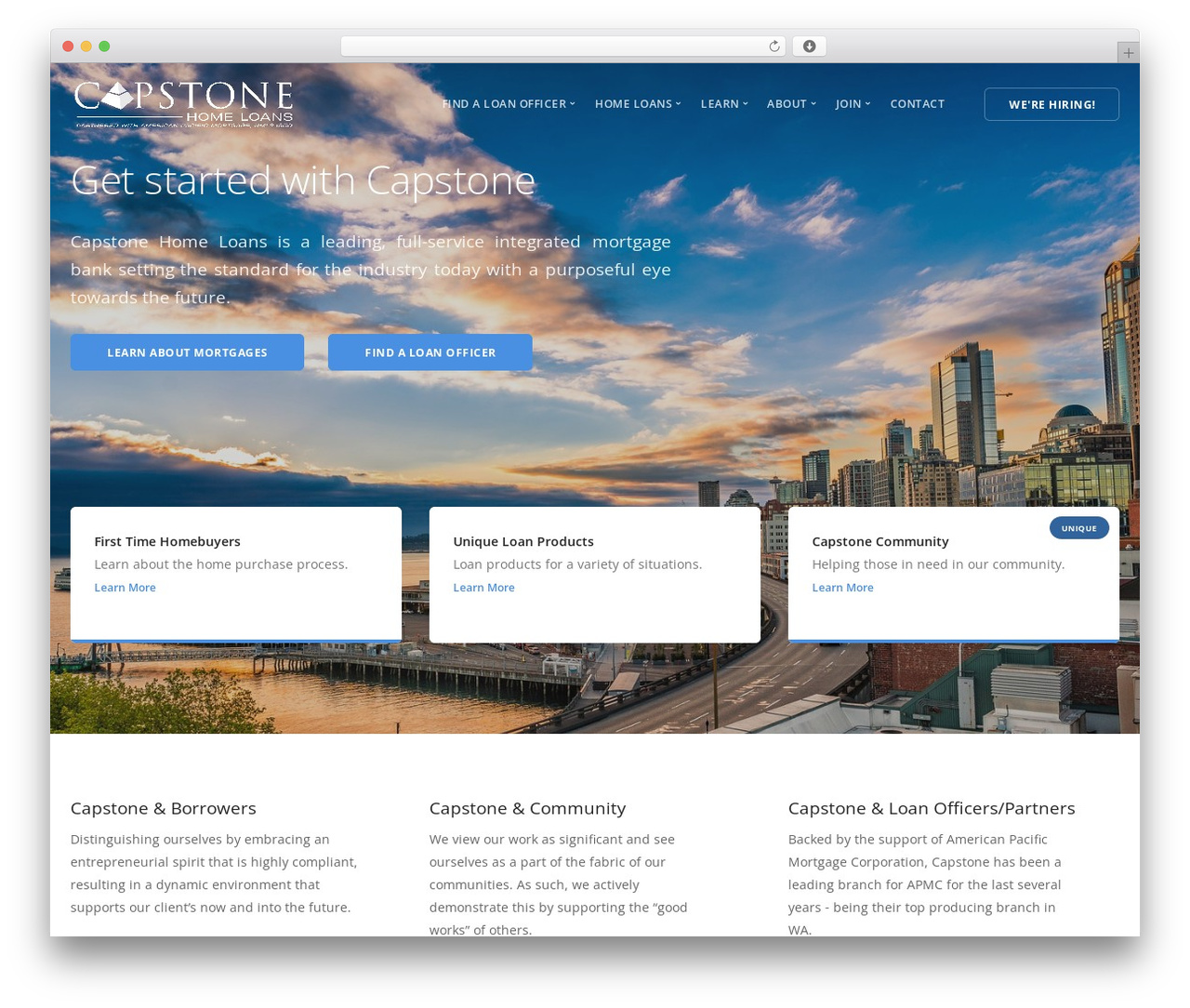This screenshot has width=1190, height=1008.
Task: Click the Capstone & Community heading
Action: 527,808
